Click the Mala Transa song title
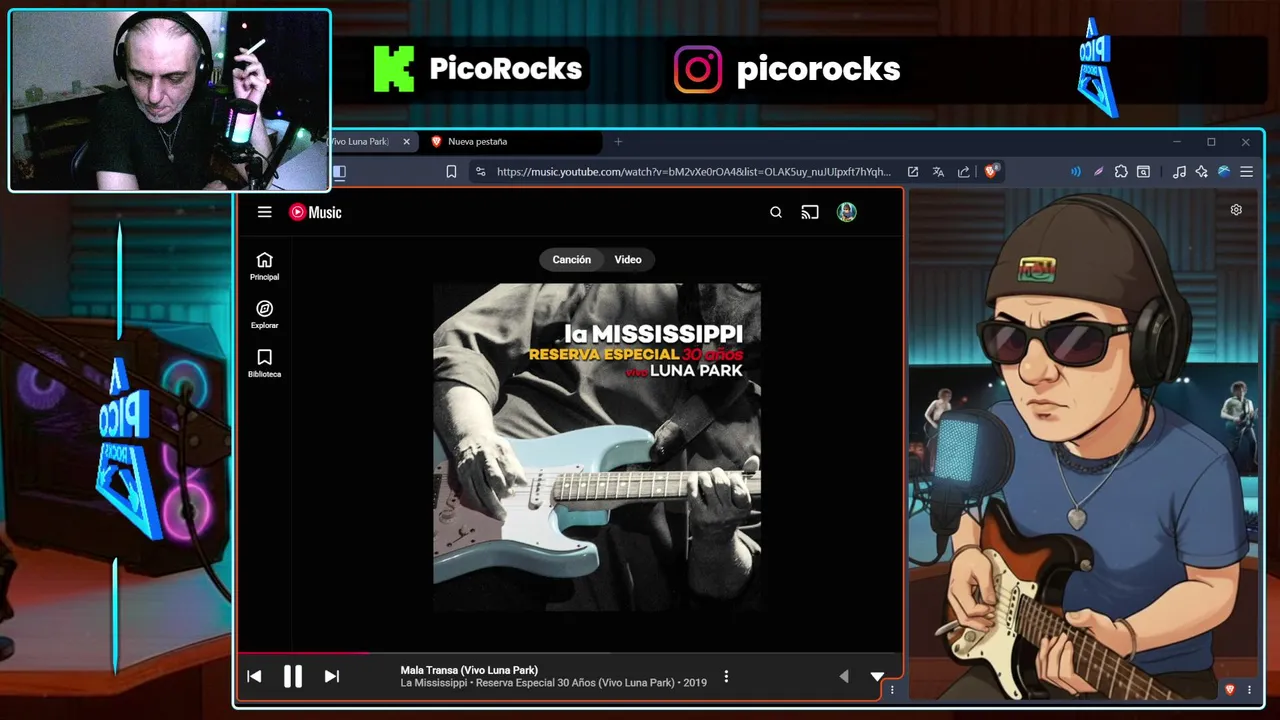This screenshot has height=720, width=1280. click(x=469, y=670)
